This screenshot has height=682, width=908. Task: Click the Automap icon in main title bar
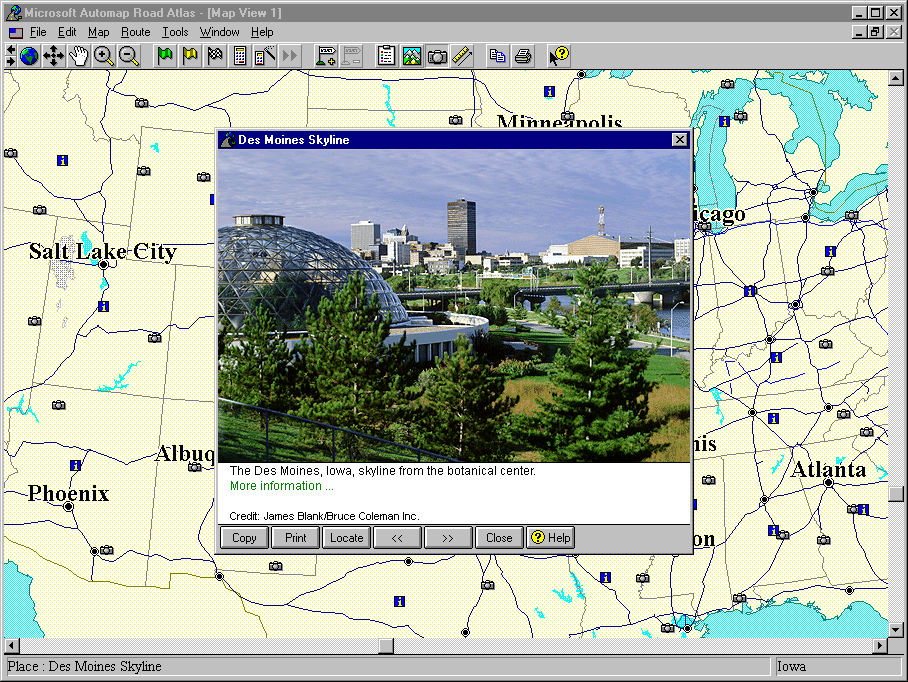click(x=13, y=13)
